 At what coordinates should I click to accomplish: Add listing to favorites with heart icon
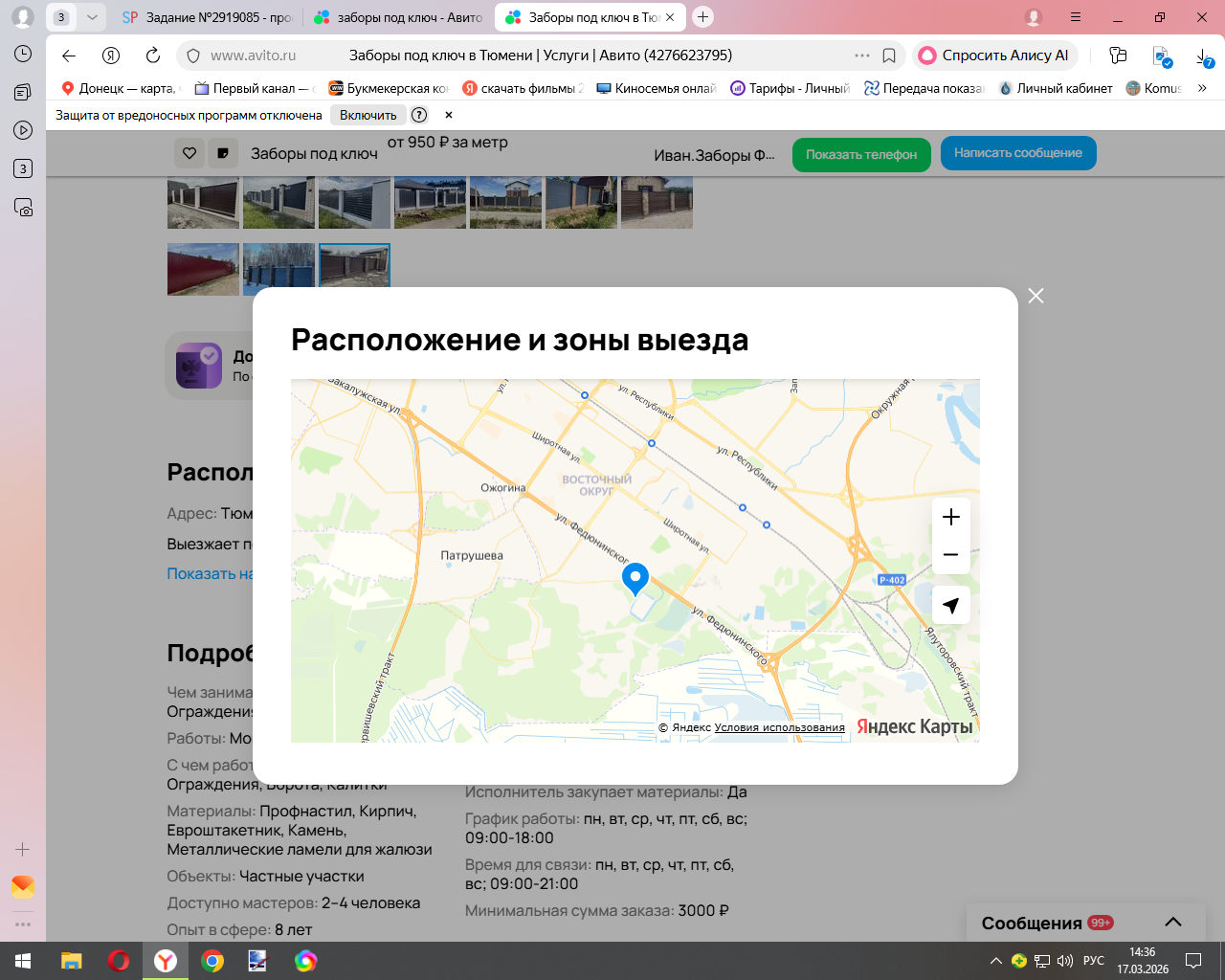click(x=189, y=153)
